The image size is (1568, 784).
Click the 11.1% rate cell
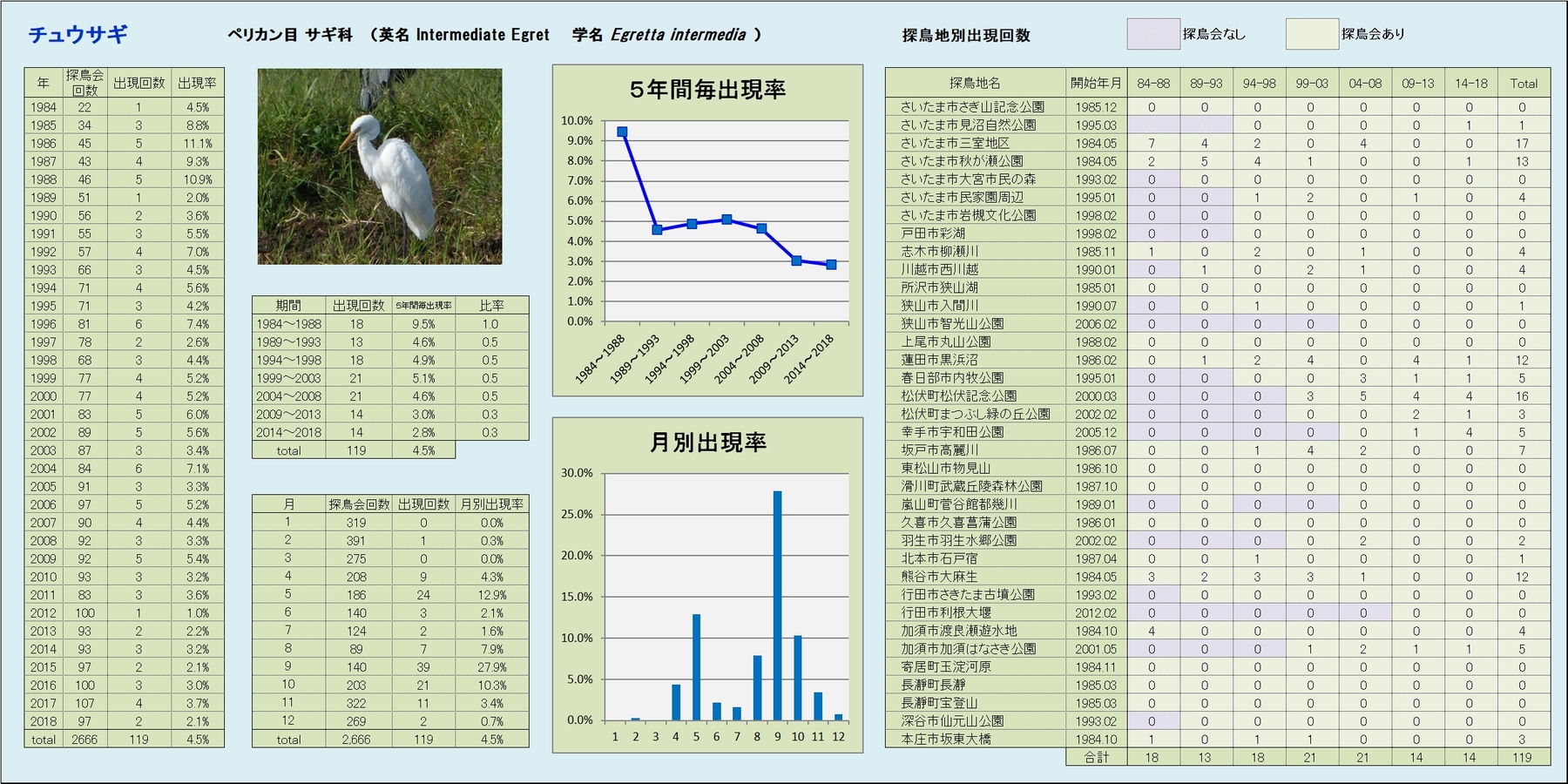198,144
